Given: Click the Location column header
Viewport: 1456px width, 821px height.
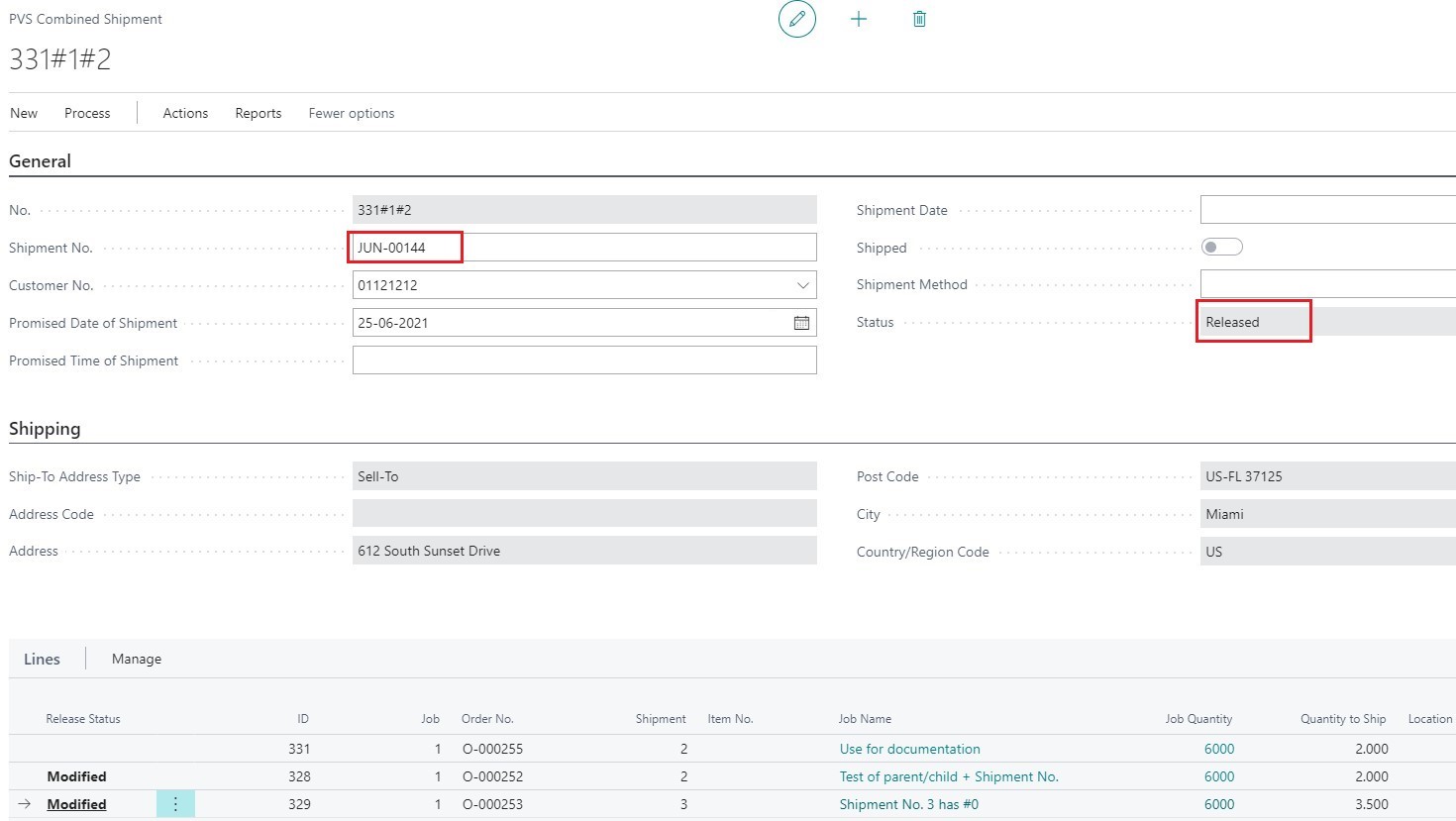Looking at the screenshot, I should pos(1430,719).
